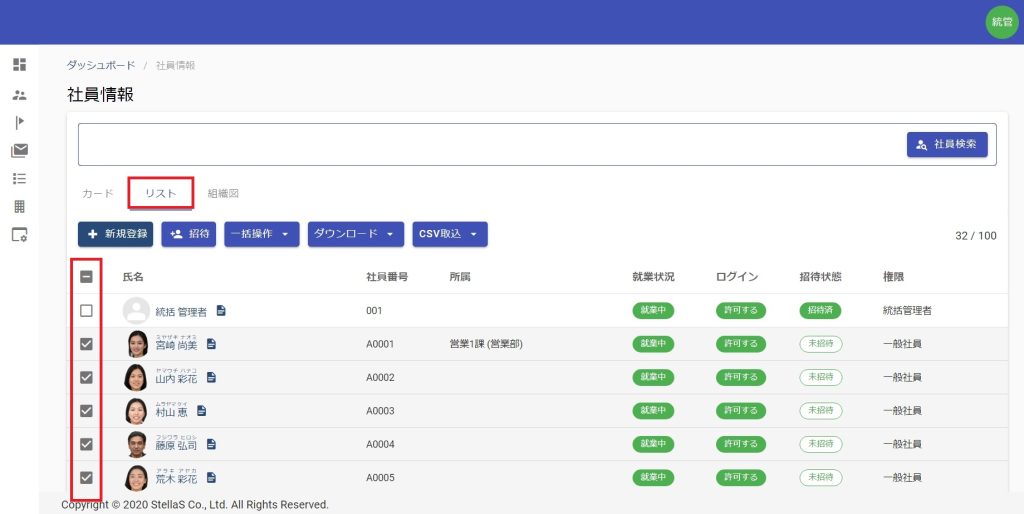The width and height of the screenshot is (1024, 514).
Task: Expand the 一括操作 dropdown
Action: click(261, 234)
